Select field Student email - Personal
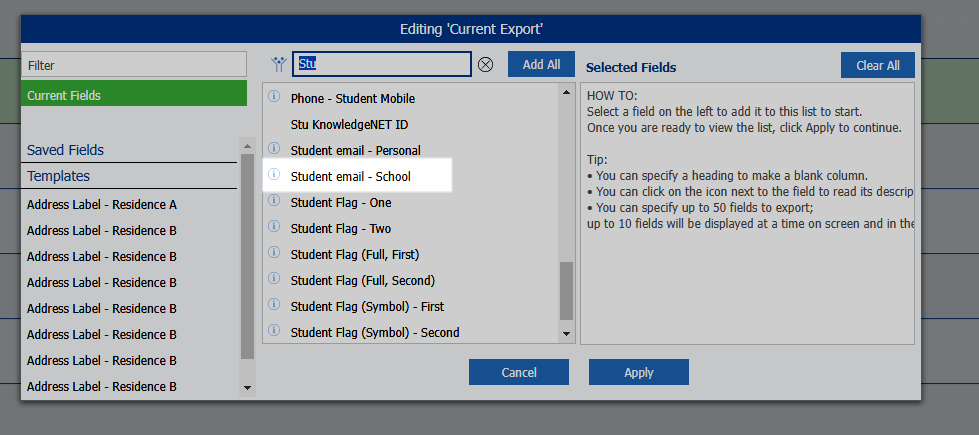 click(x=355, y=150)
